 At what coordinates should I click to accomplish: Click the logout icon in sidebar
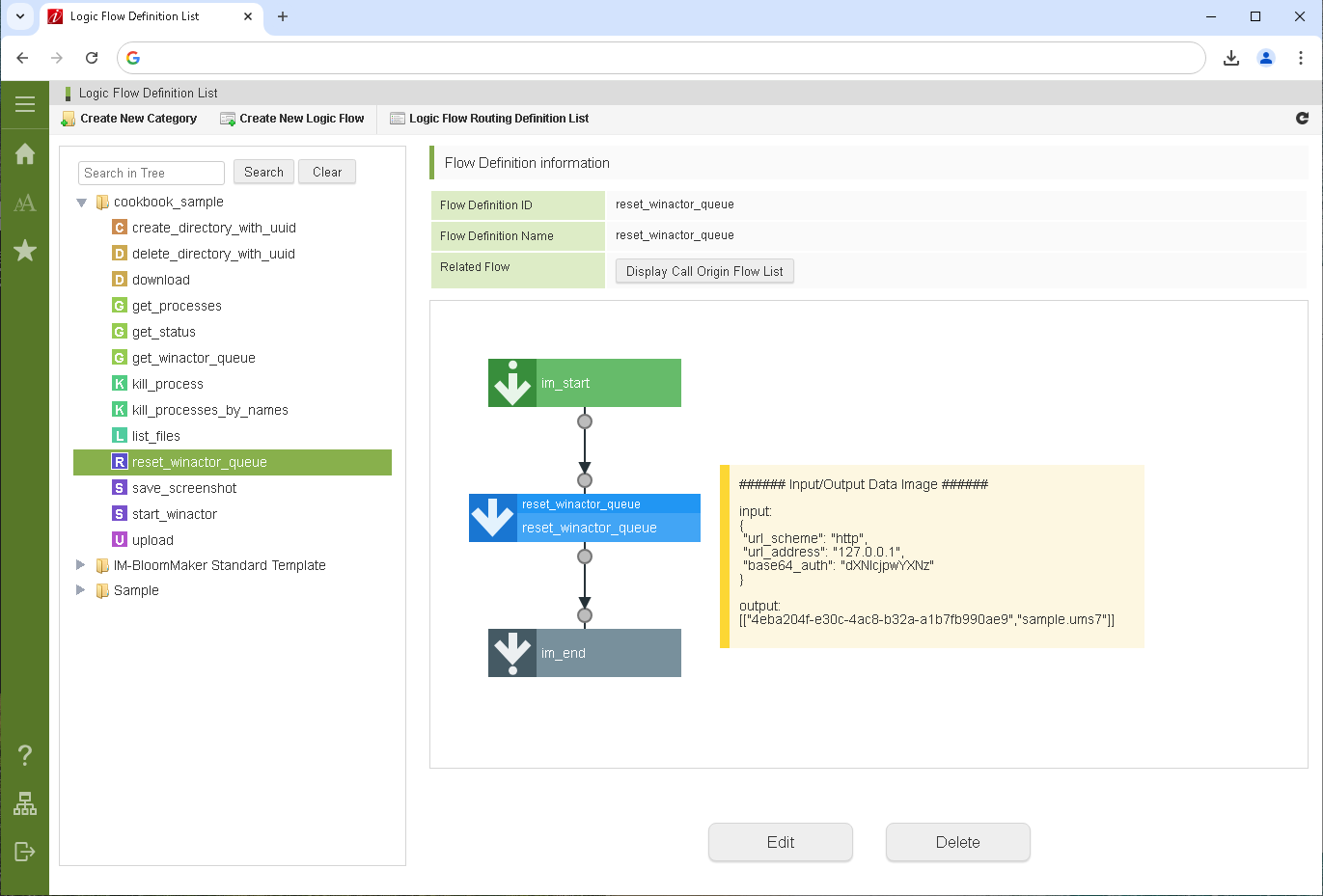pyautogui.click(x=25, y=851)
